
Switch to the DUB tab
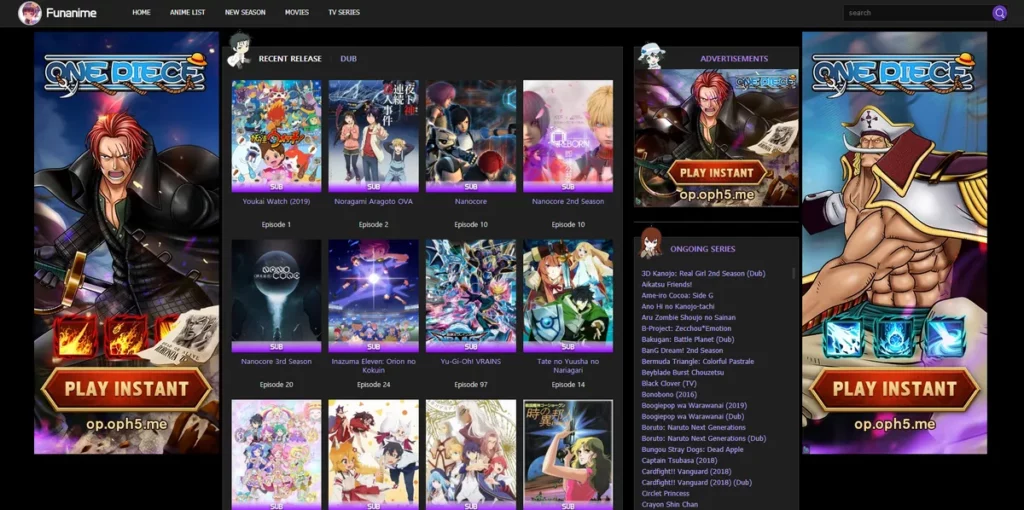348,59
